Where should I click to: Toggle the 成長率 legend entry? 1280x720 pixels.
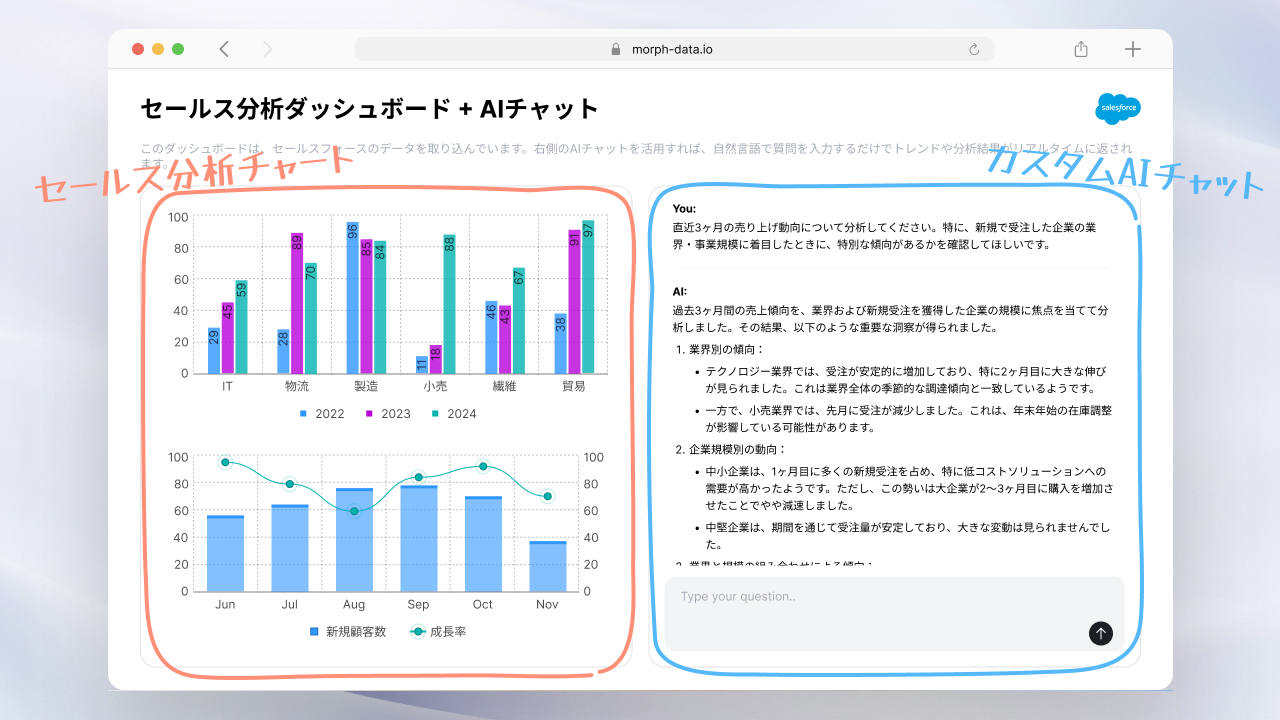click(x=439, y=632)
